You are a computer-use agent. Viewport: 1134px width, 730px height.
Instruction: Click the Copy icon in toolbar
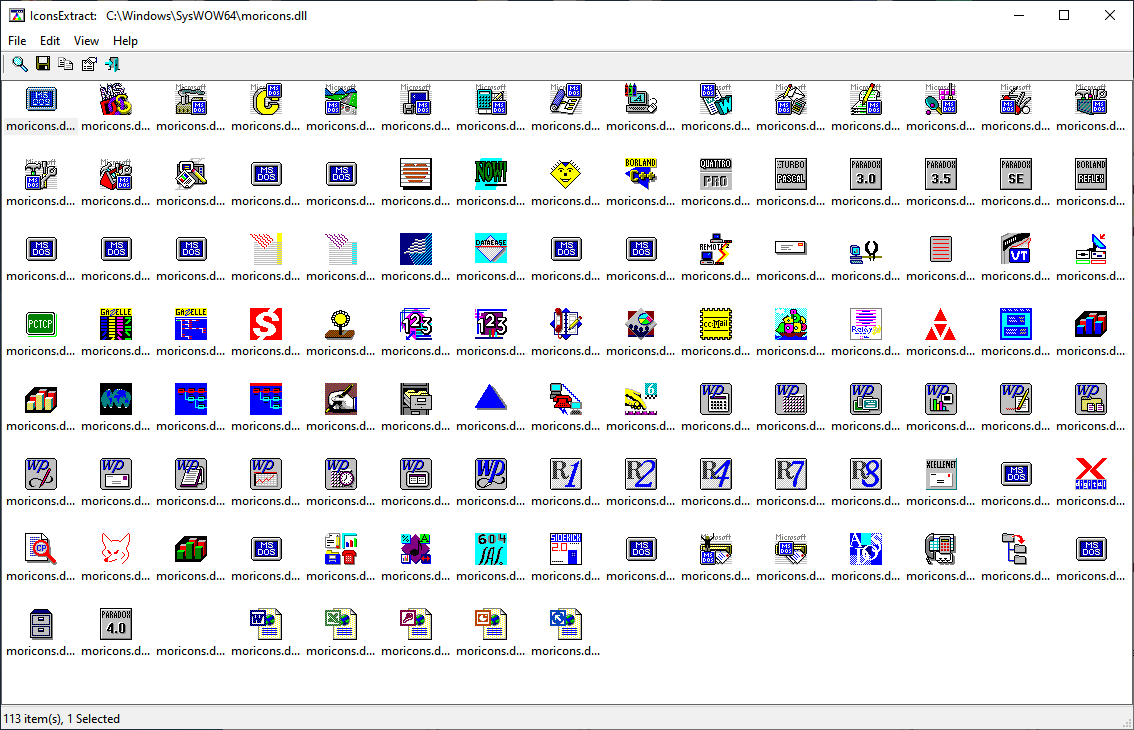(66, 64)
